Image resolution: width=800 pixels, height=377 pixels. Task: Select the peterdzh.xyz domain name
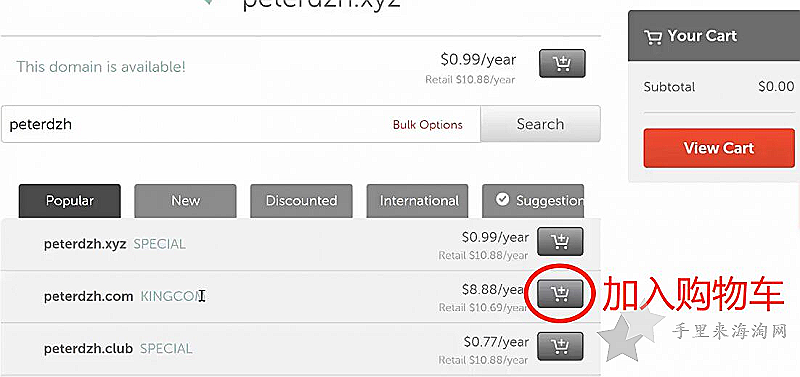[85, 244]
